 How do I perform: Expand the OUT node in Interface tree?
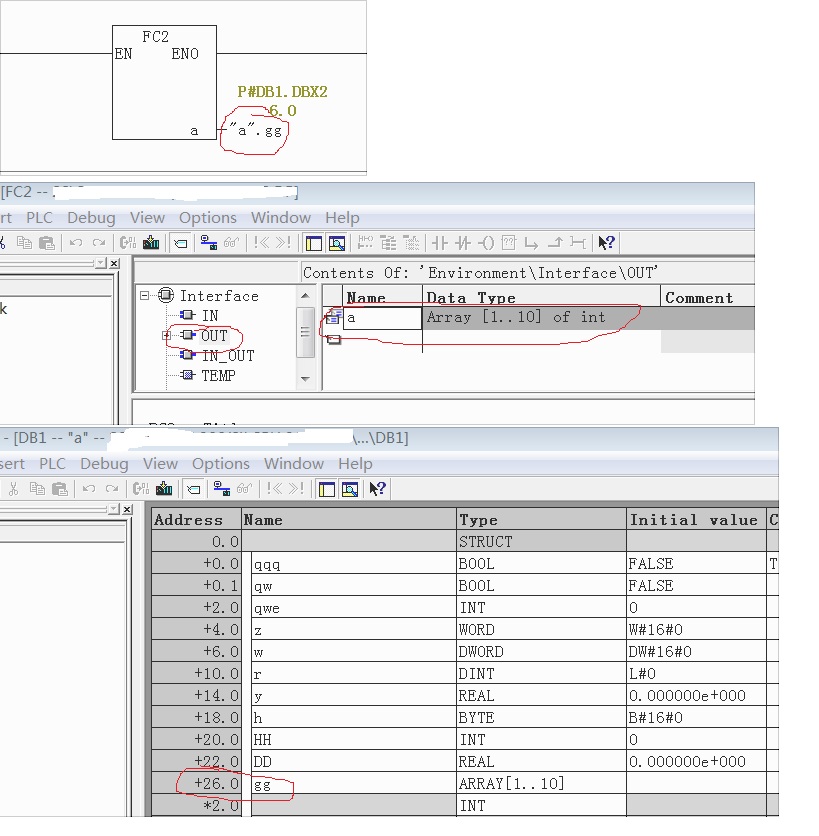(166, 335)
